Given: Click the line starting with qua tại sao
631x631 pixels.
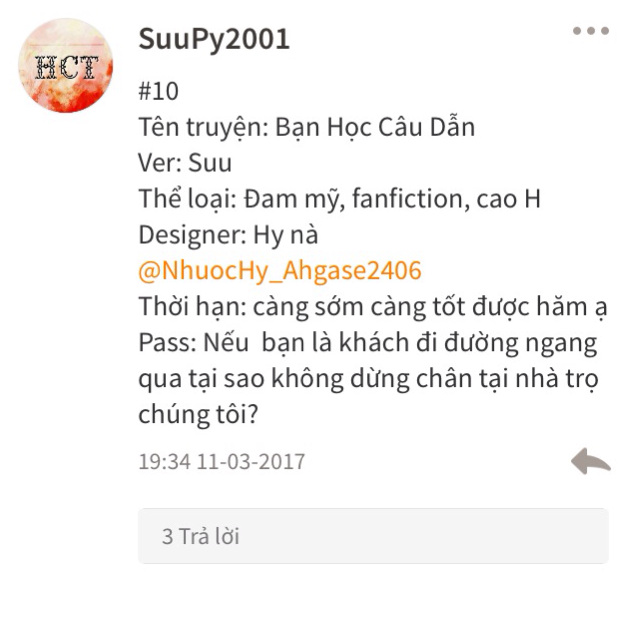Looking at the screenshot, I should pos(369,379).
